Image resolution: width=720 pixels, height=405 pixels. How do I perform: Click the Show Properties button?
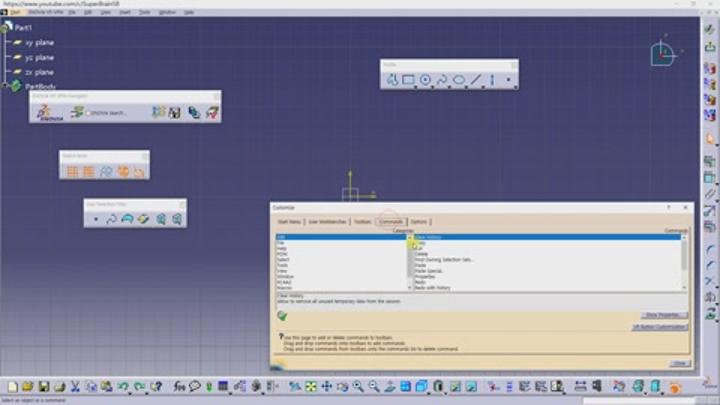[x=664, y=315]
